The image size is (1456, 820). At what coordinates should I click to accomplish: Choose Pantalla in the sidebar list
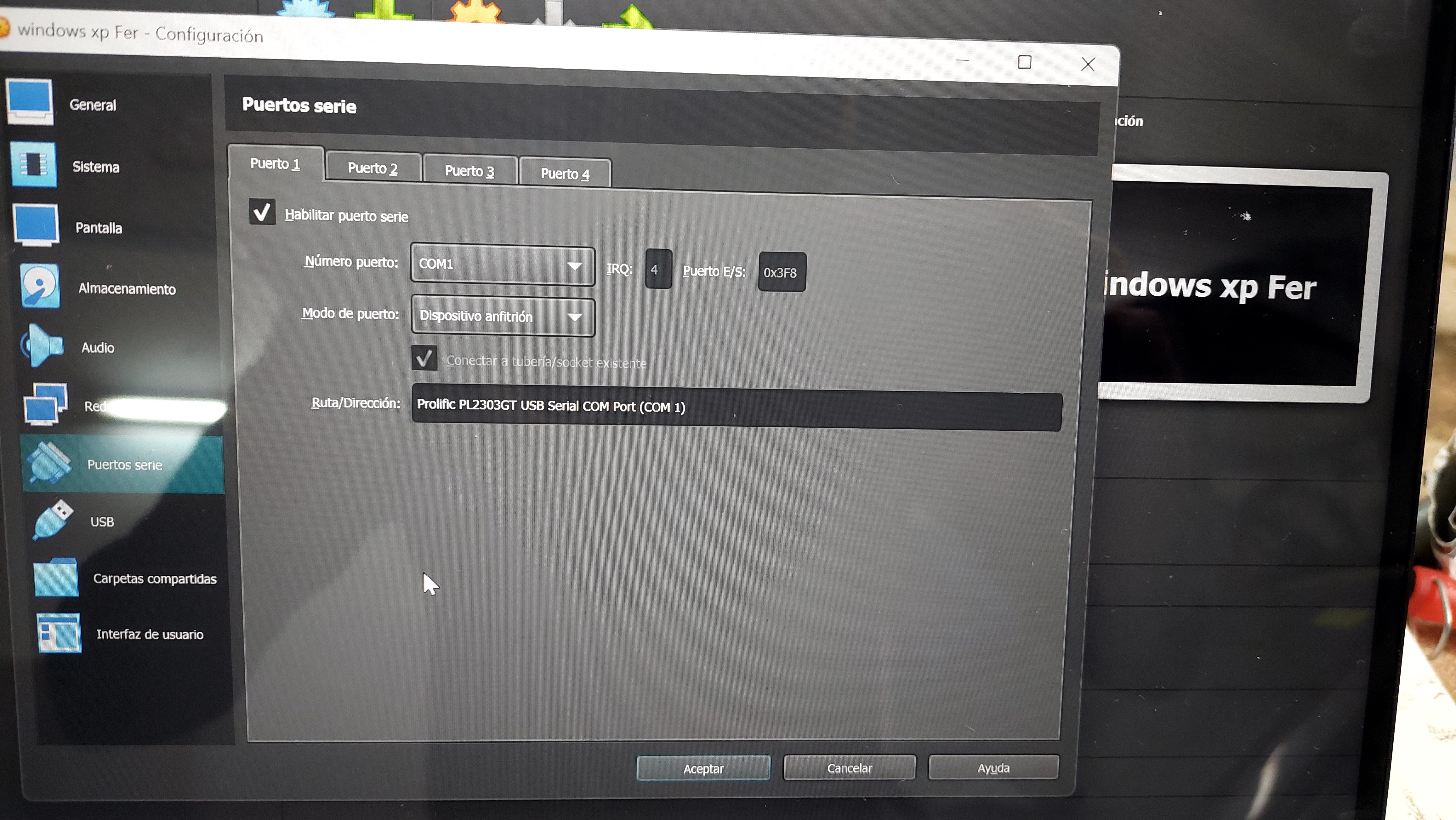pos(99,228)
